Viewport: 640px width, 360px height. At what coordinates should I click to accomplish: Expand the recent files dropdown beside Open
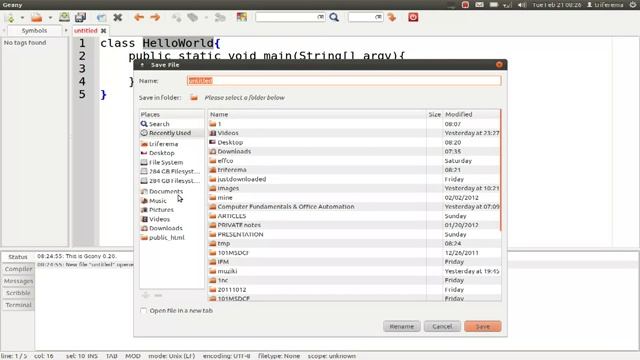[50, 18]
